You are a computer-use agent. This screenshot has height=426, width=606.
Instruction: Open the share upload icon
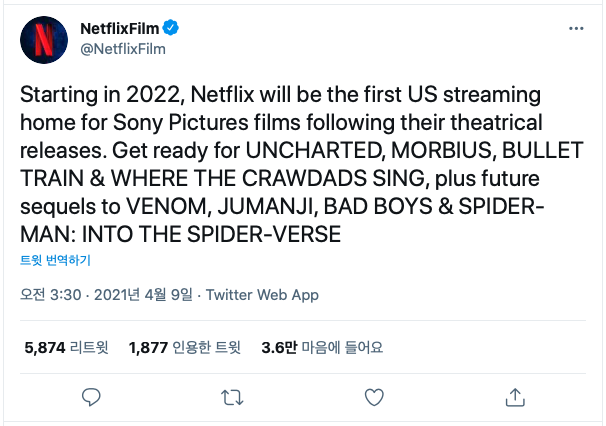(x=515, y=397)
